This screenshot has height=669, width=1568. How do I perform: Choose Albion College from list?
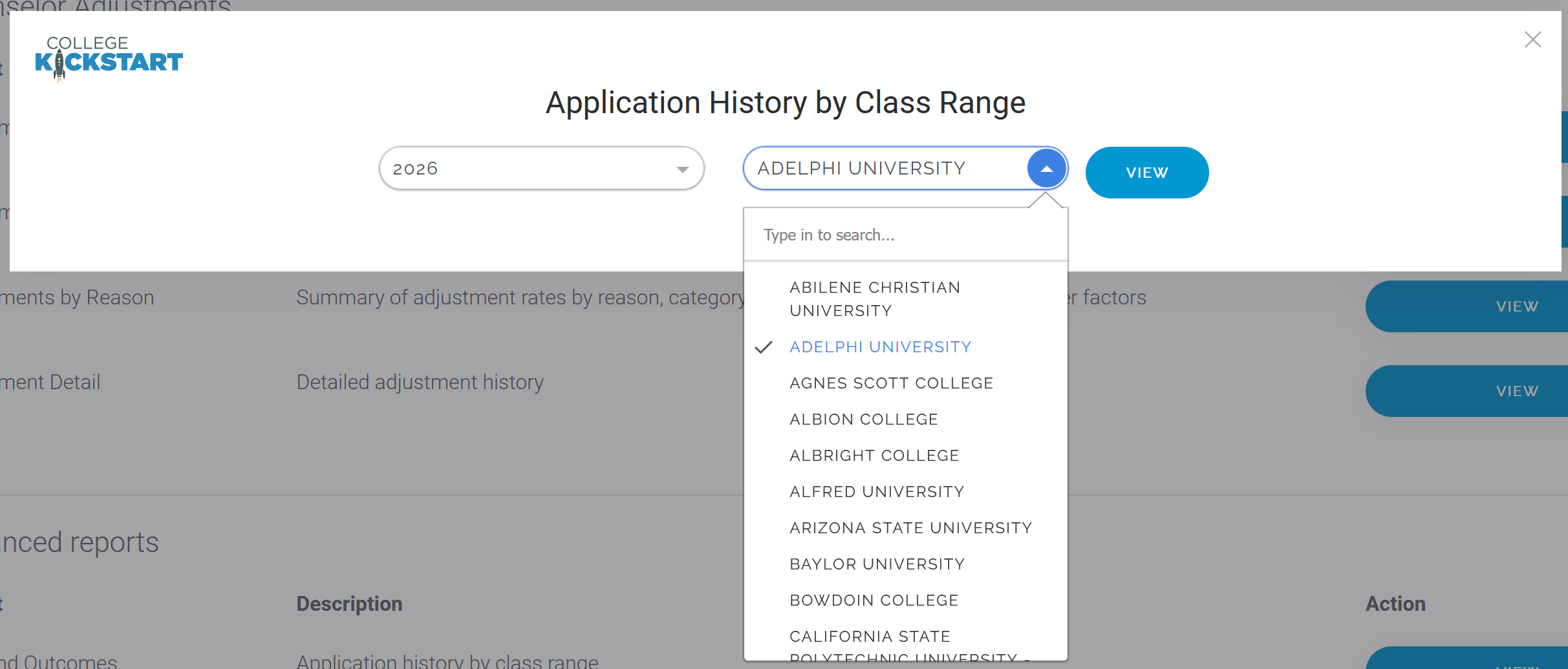(905, 419)
